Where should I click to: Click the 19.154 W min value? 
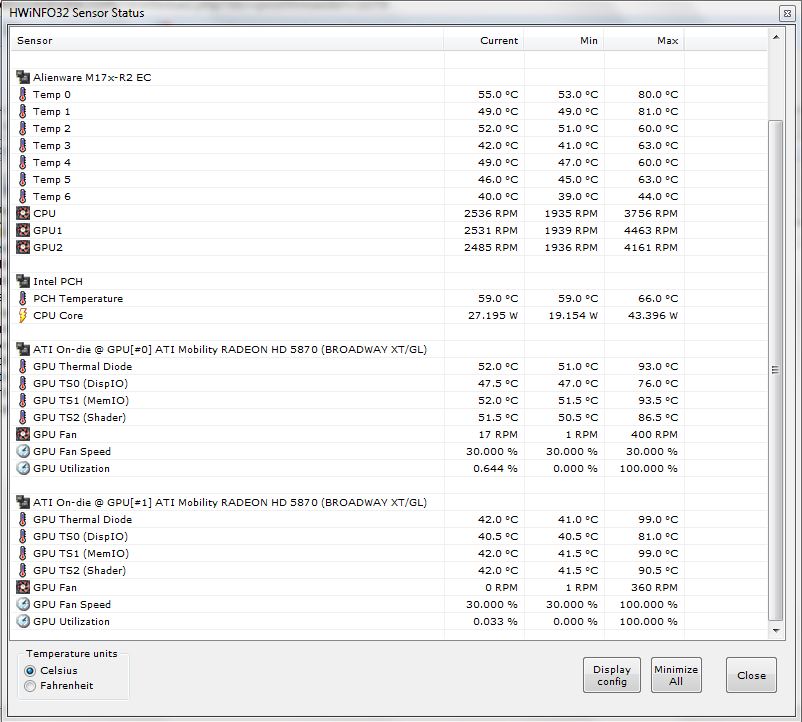pyautogui.click(x=573, y=315)
